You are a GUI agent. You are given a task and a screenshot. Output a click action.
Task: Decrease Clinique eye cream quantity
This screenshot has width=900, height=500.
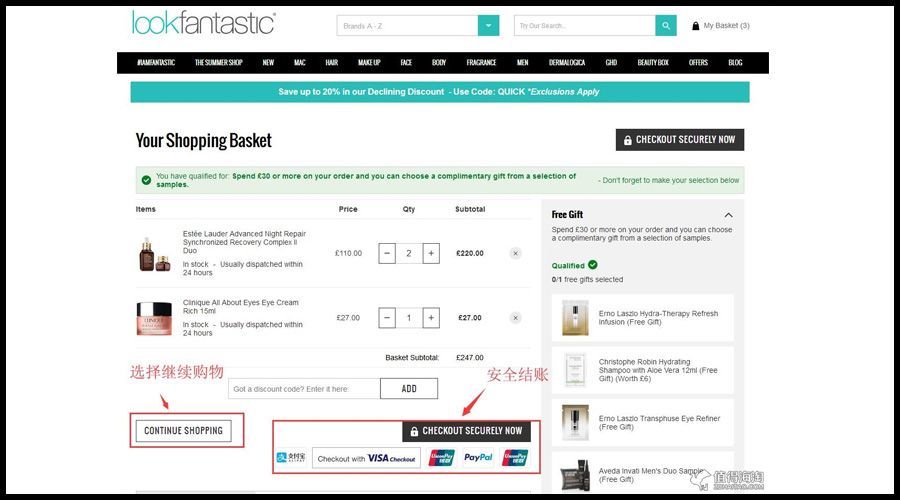click(x=387, y=318)
